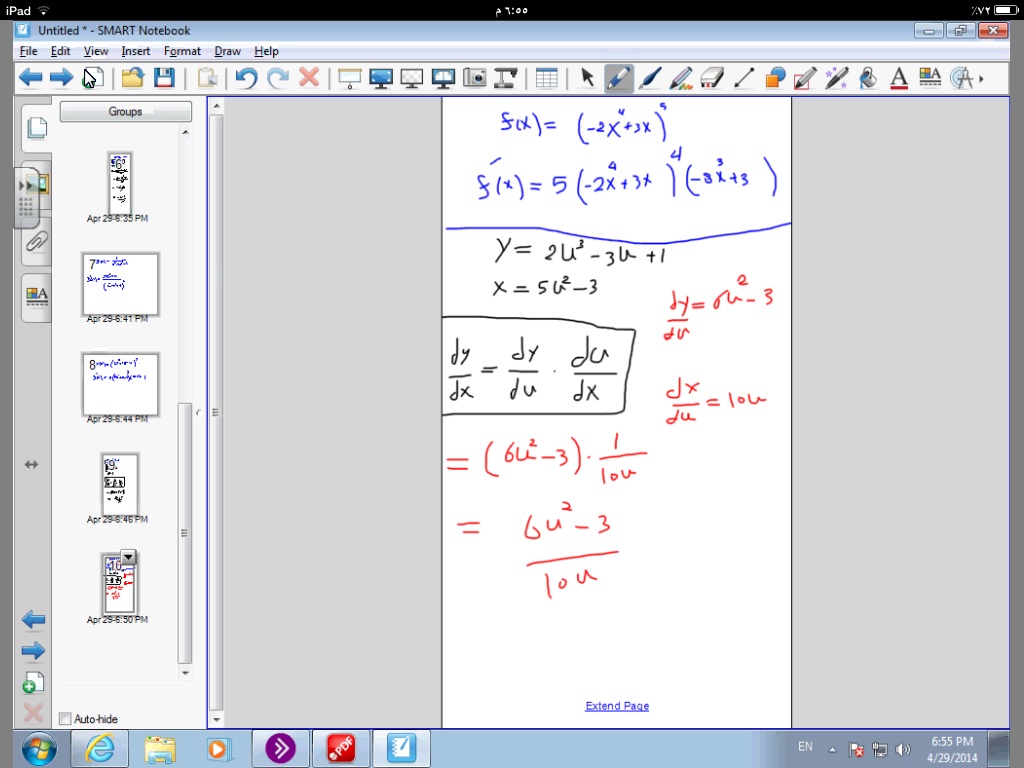Select the Apr 29-6:41 PM page thumbnail

pyautogui.click(x=120, y=284)
